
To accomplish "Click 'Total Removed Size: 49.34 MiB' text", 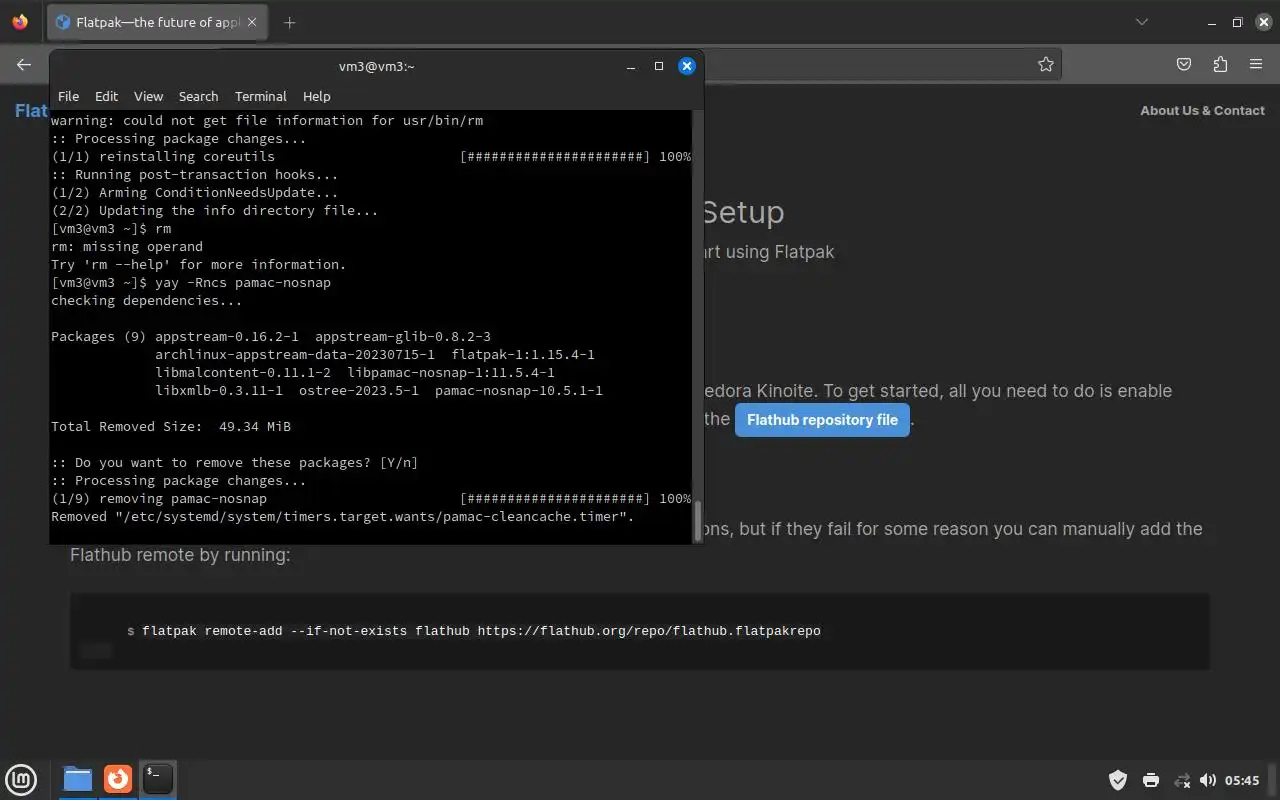I will tap(171, 426).
